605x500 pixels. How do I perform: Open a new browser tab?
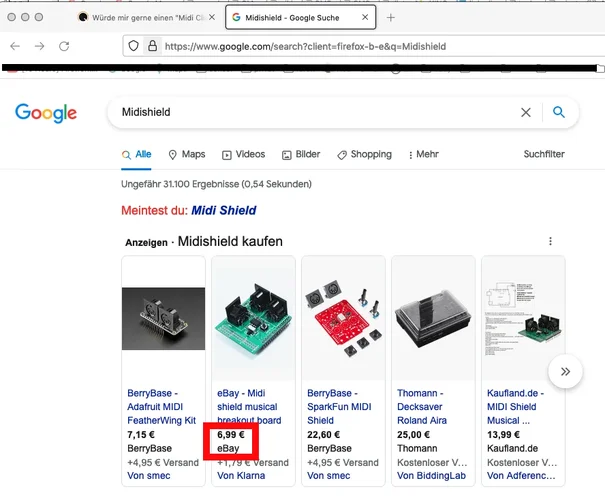[390, 18]
